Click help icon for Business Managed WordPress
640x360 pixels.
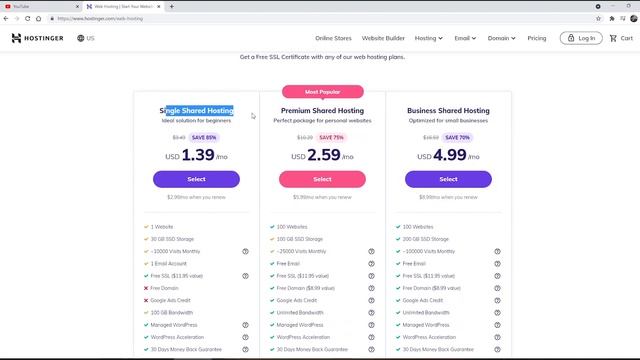pyautogui.click(x=497, y=325)
